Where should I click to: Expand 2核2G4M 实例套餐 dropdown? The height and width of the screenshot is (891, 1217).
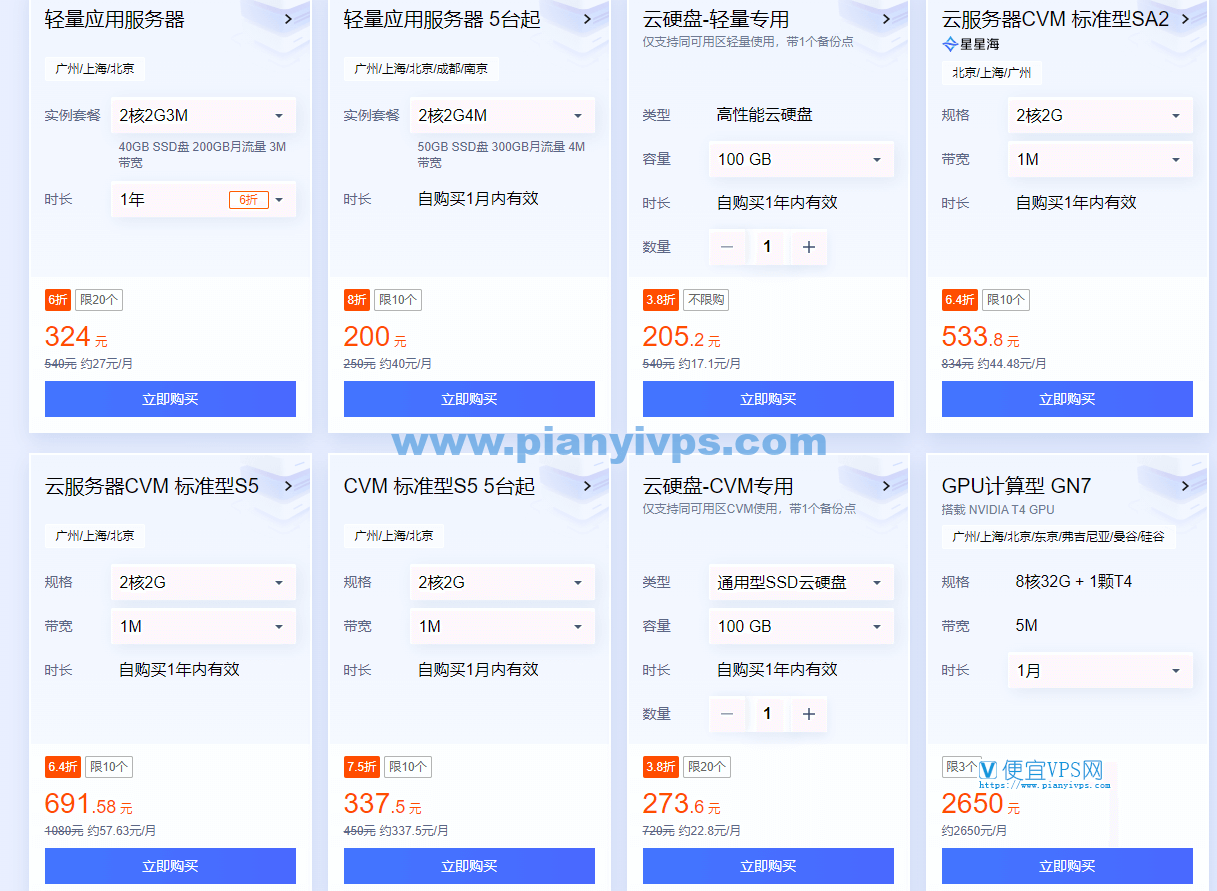(502, 115)
